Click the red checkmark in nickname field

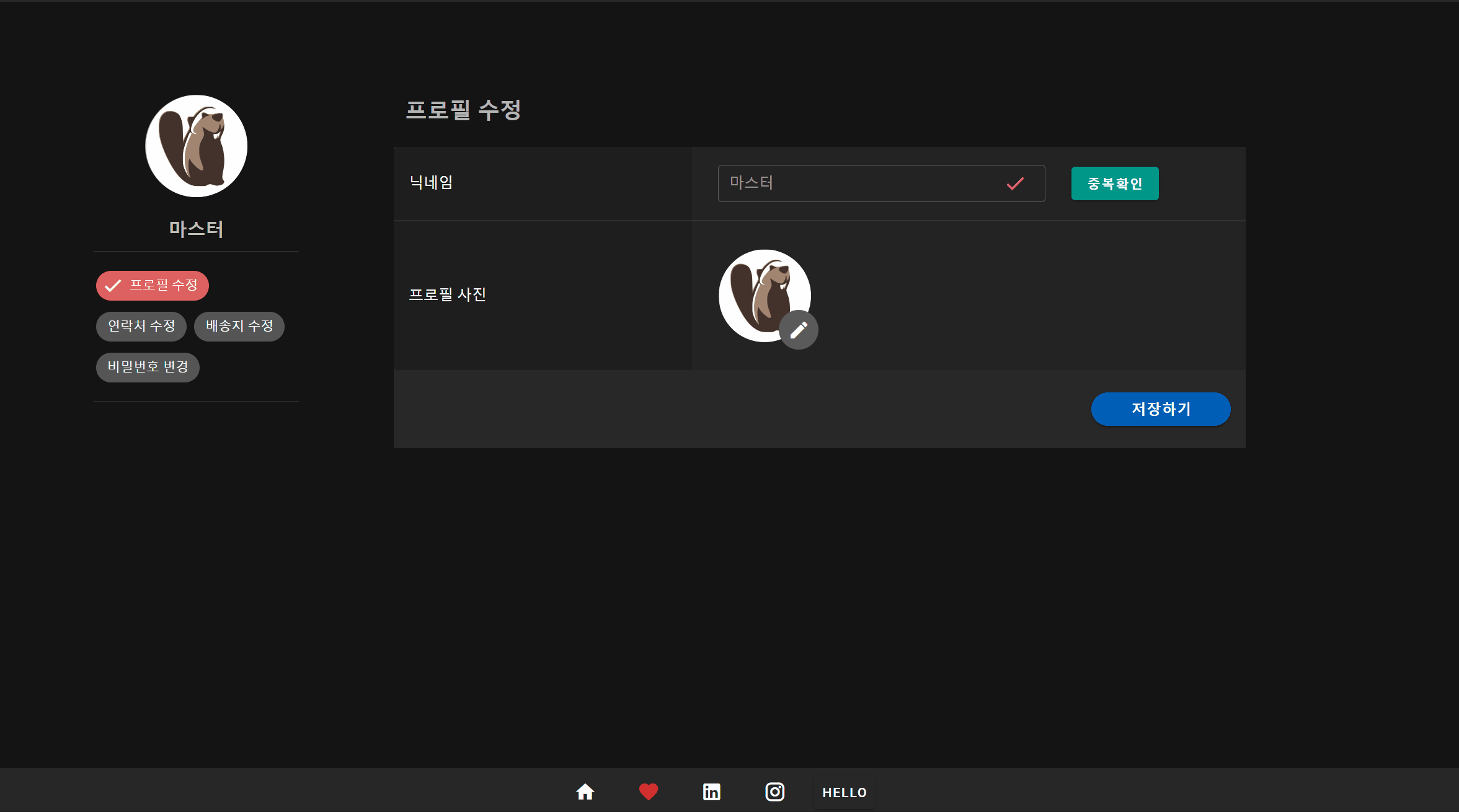[1015, 183]
